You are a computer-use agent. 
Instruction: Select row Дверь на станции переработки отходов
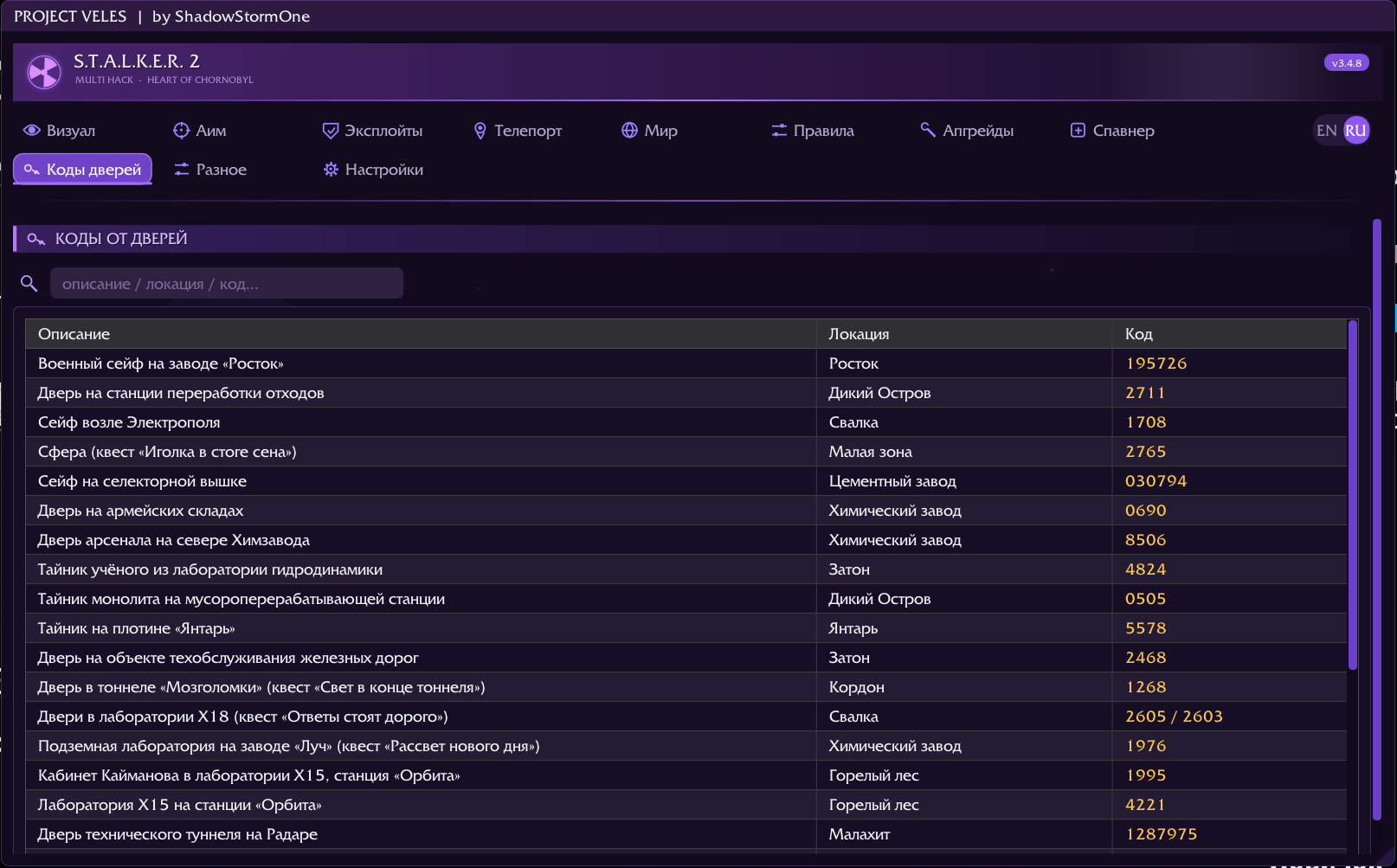(x=686, y=393)
